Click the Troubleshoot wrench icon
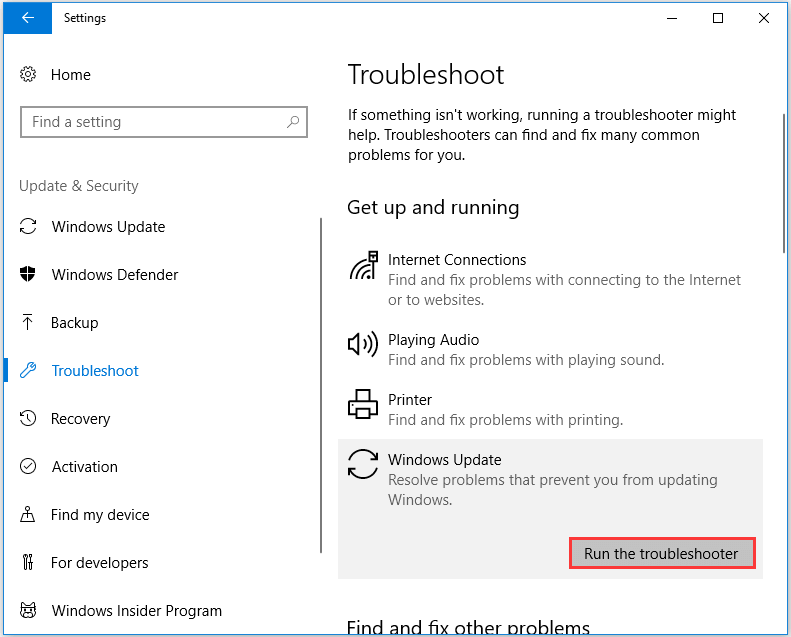The image size is (791, 637). coord(28,370)
